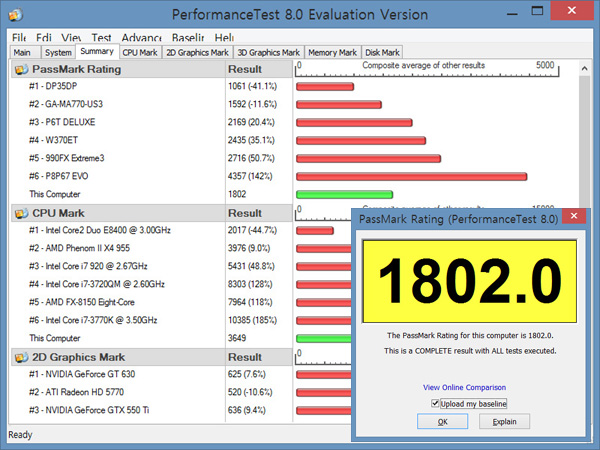Select #2 - ATI Radeon HD 5770 row
This screenshot has height=450, width=600.
(152, 392)
